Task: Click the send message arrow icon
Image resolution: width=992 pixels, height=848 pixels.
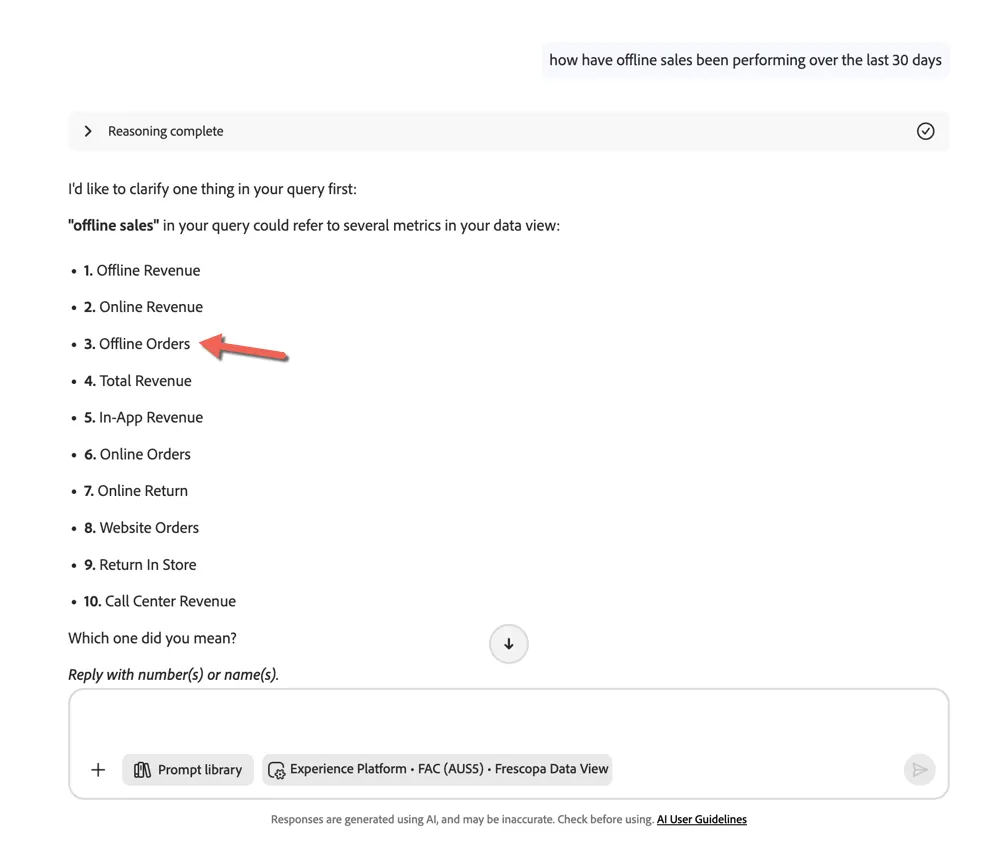Action: pos(919,770)
